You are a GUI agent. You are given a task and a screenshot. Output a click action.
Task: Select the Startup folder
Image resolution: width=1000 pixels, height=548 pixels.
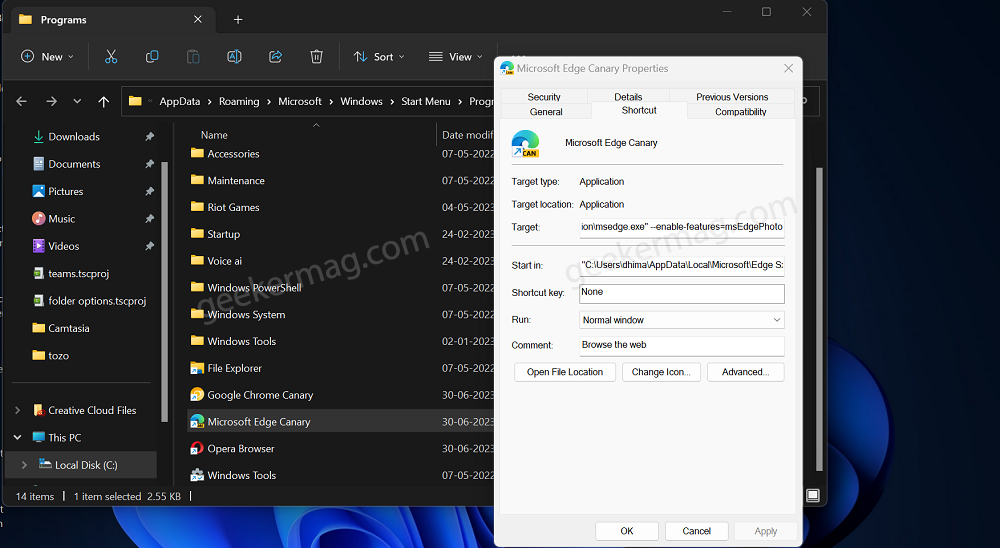224,234
